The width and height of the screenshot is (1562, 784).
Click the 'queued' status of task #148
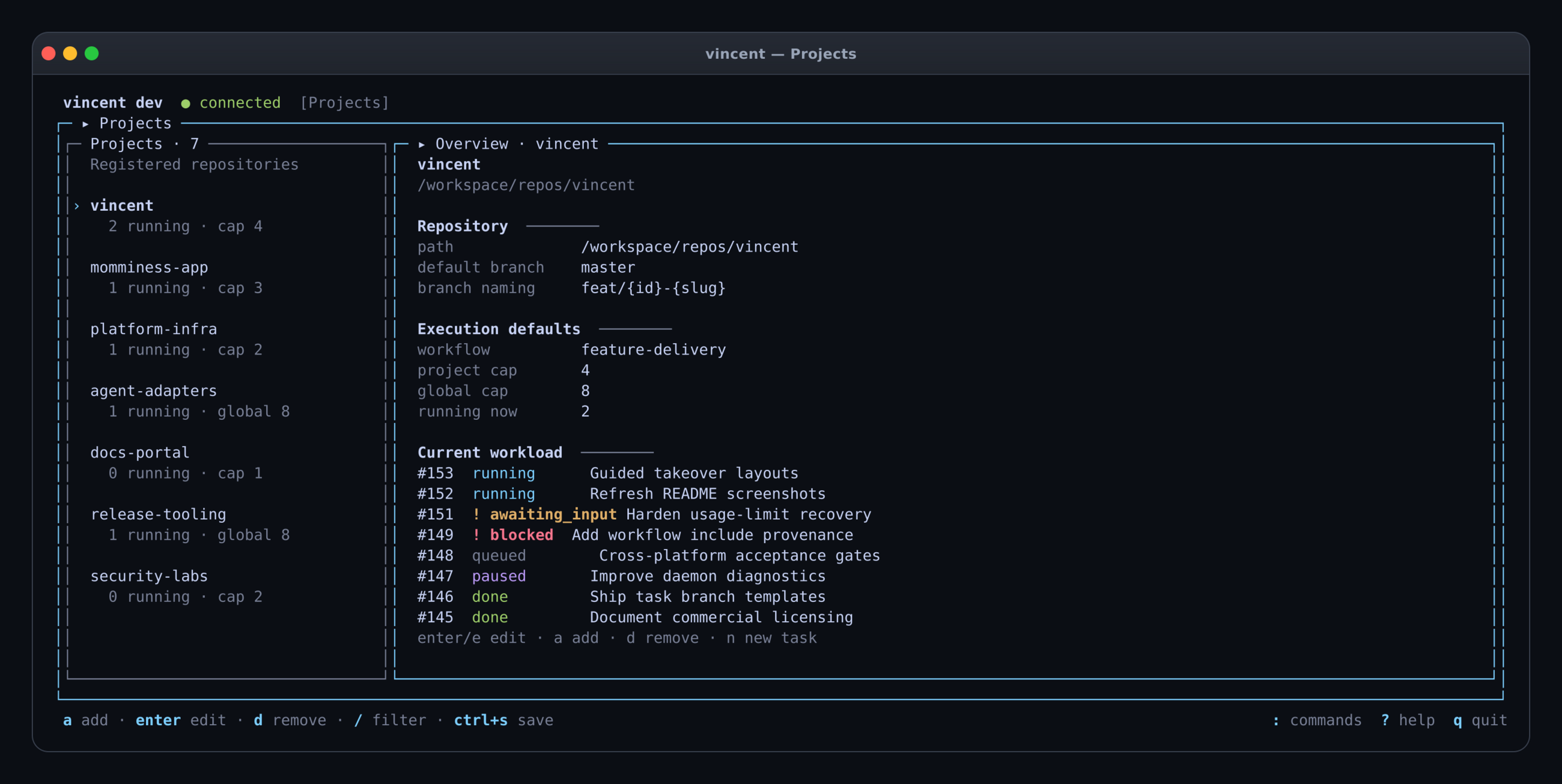(499, 556)
